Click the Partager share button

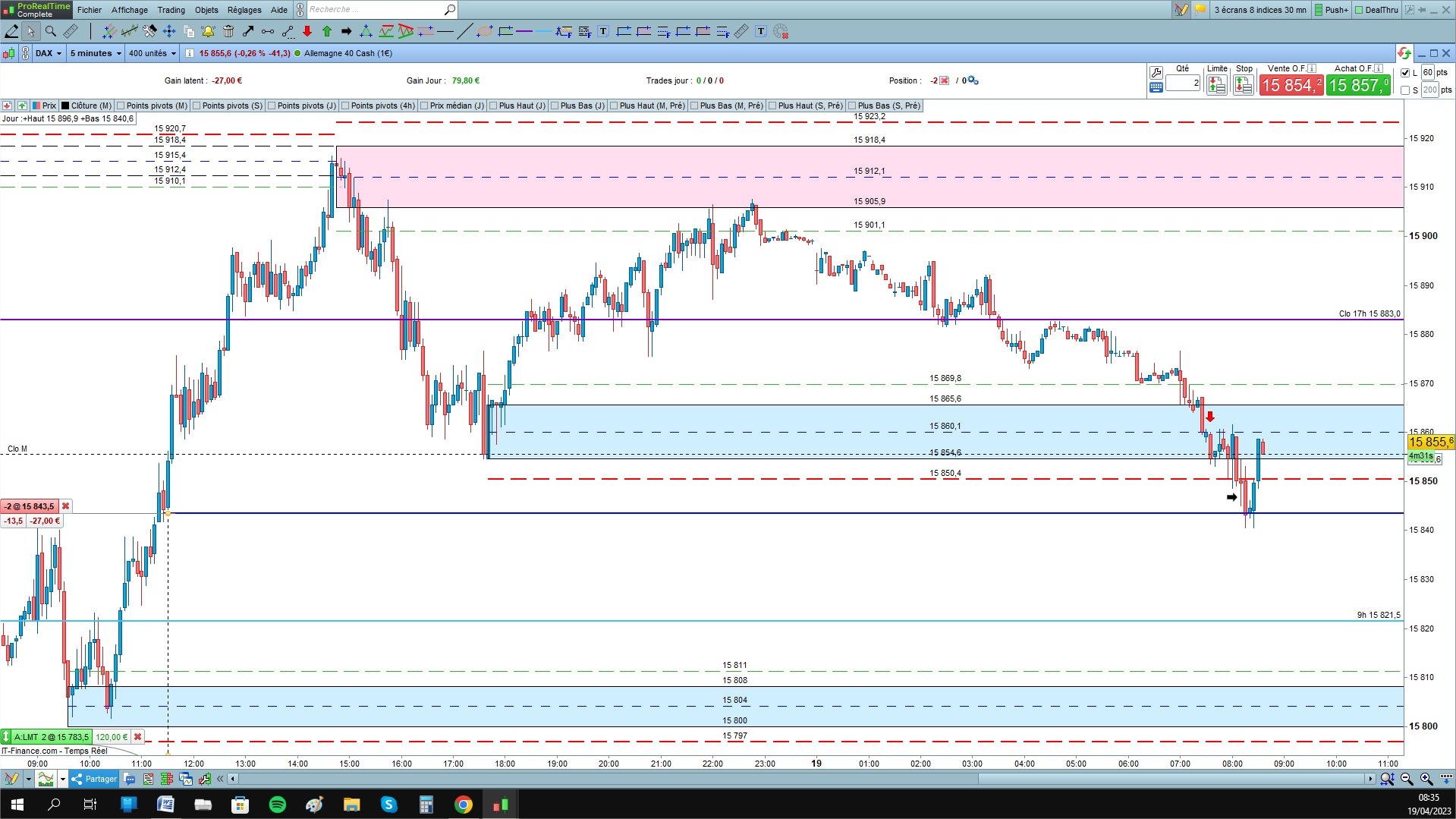(x=94, y=779)
